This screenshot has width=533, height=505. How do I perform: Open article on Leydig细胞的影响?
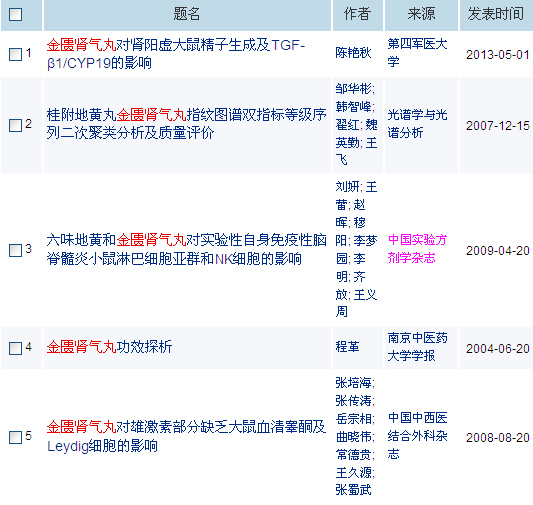186,436
